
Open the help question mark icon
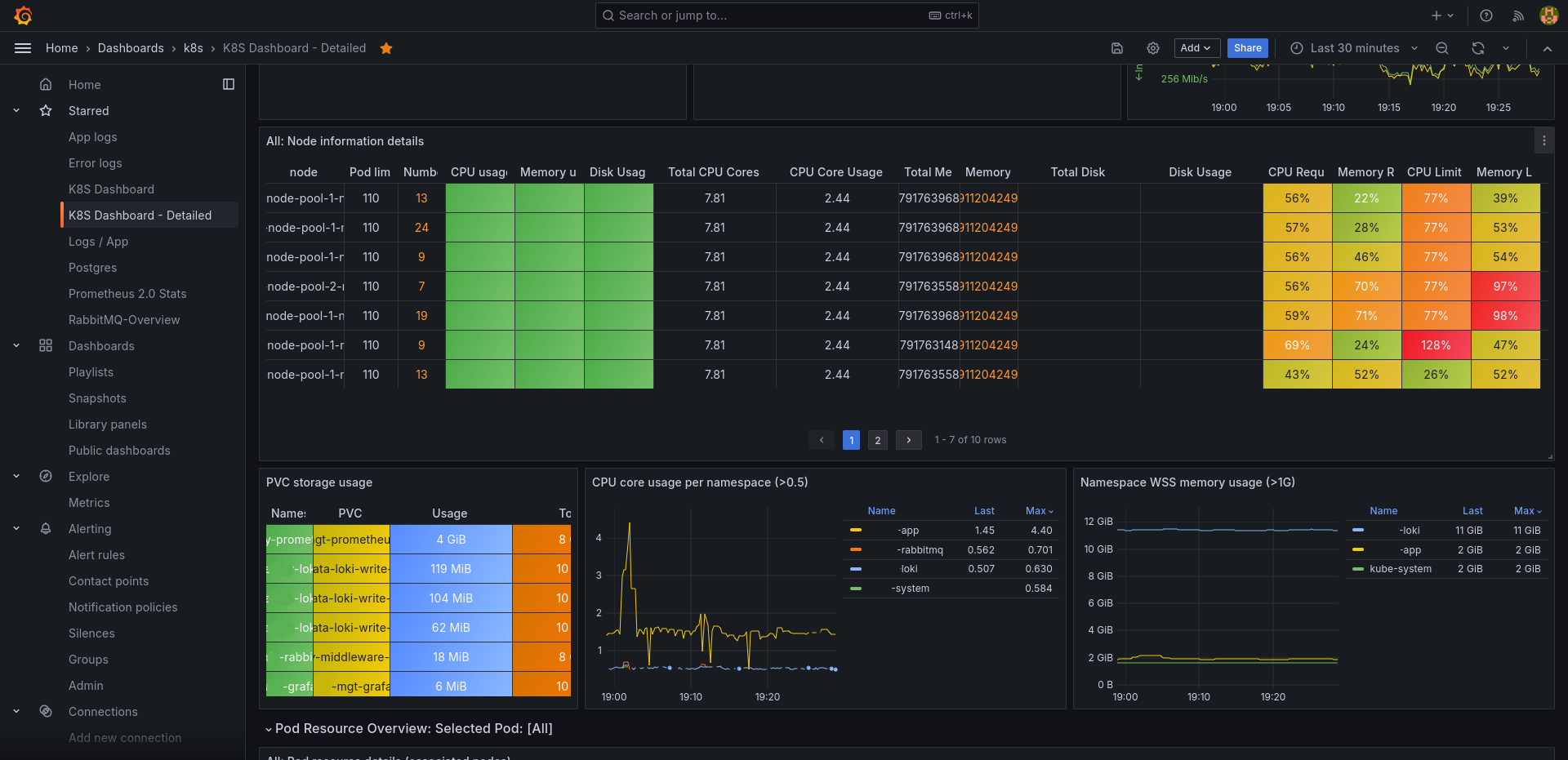[1486, 16]
